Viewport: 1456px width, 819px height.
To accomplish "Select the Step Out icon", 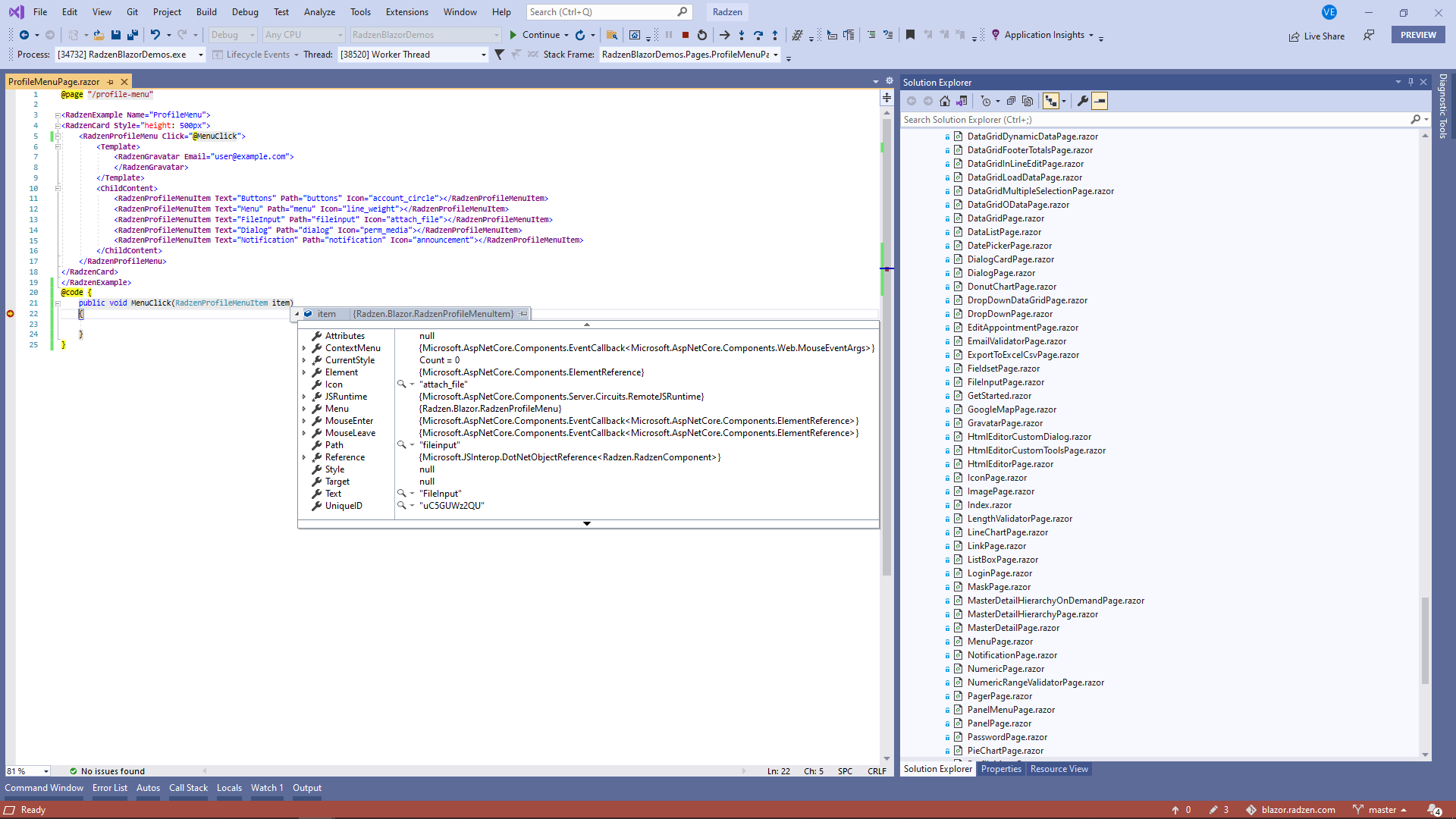I will [x=775, y=35].
